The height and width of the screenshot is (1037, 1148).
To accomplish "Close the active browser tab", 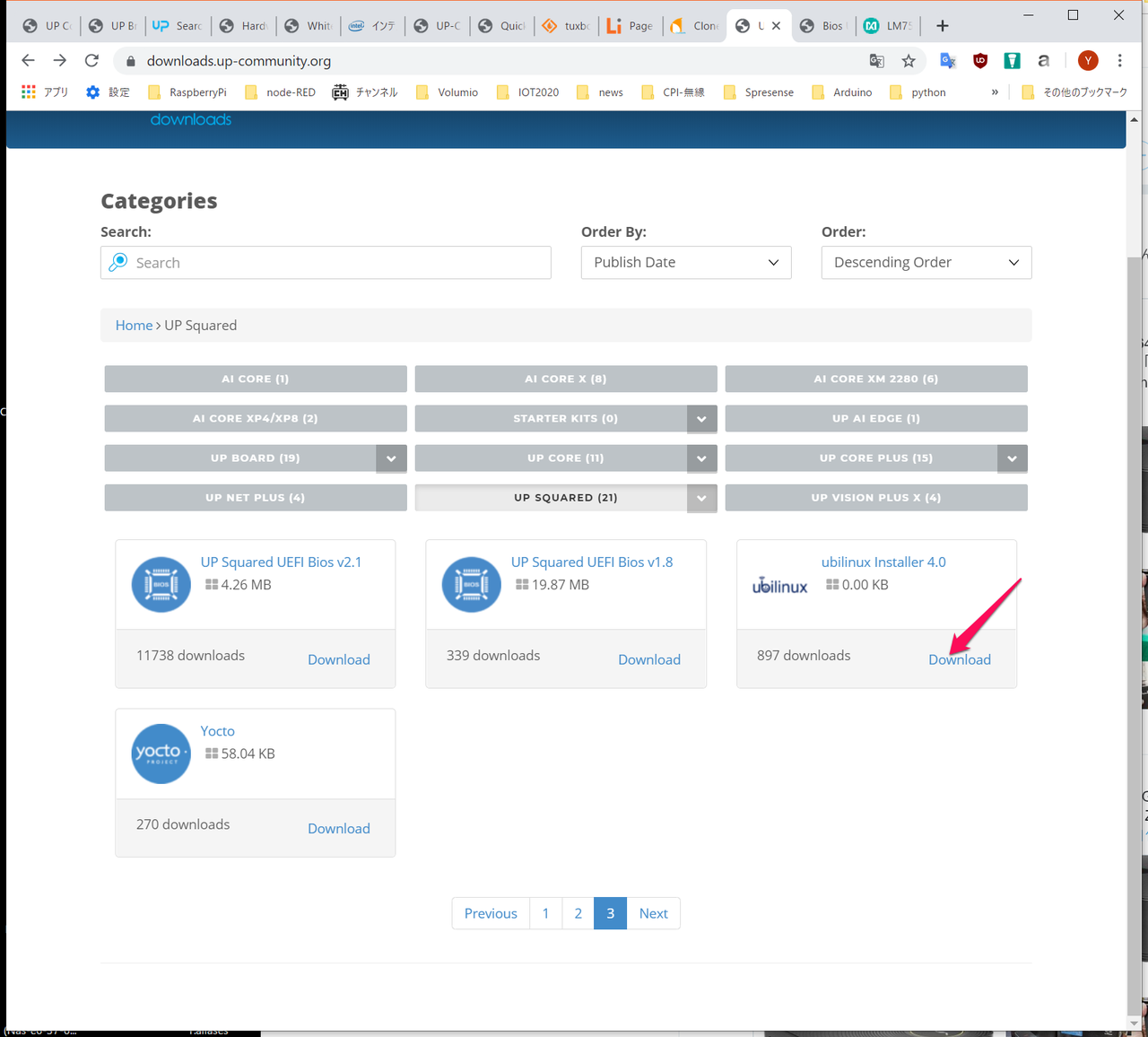I will pyautogui.click(x=777, y=26).
